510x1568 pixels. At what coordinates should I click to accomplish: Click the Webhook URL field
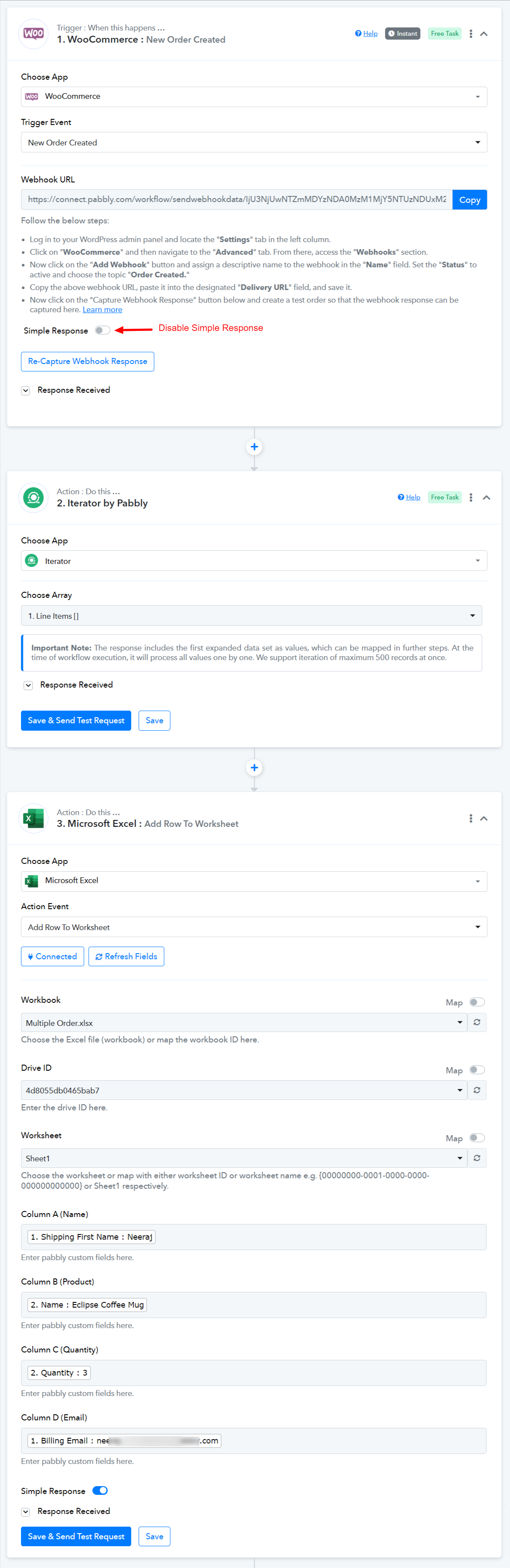coord(237,200)
